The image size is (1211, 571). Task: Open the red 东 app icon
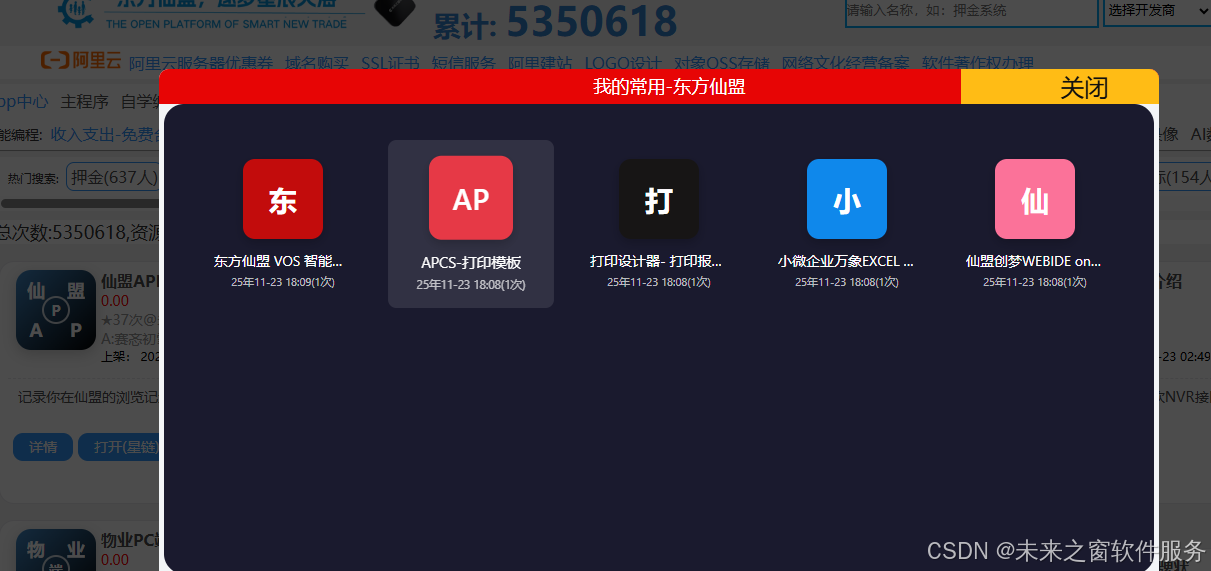[283, 199]
